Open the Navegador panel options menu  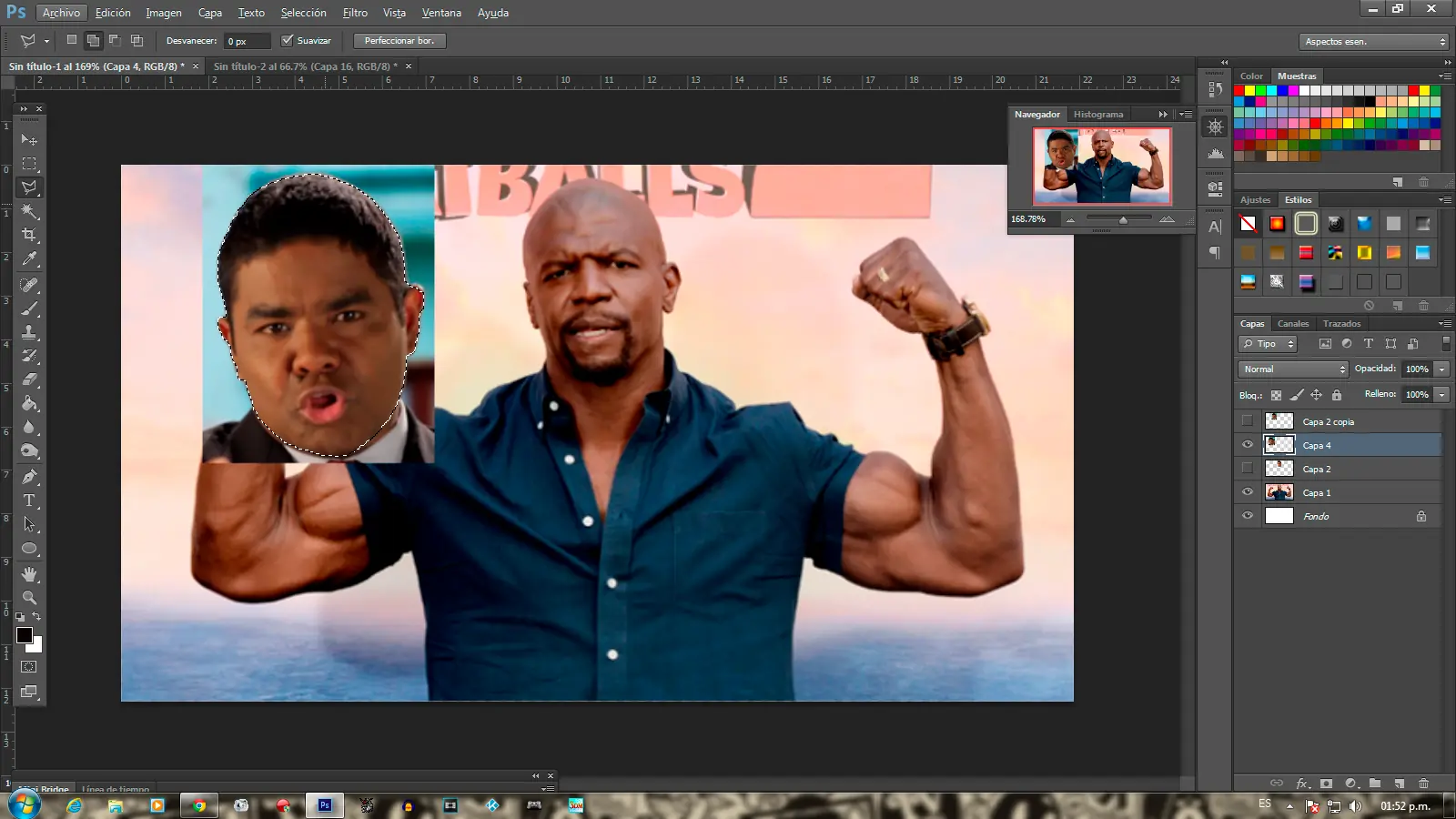(x=1186, y=115)
